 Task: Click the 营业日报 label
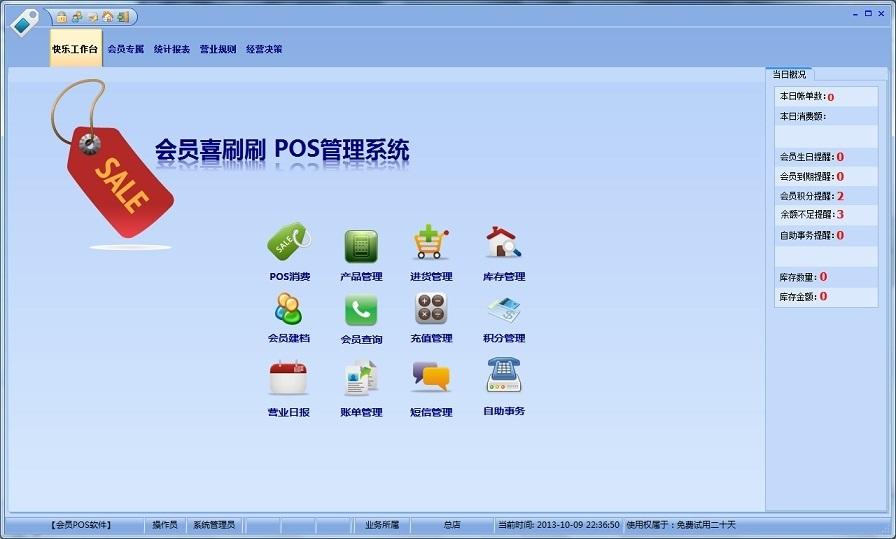tap(289, 412)
